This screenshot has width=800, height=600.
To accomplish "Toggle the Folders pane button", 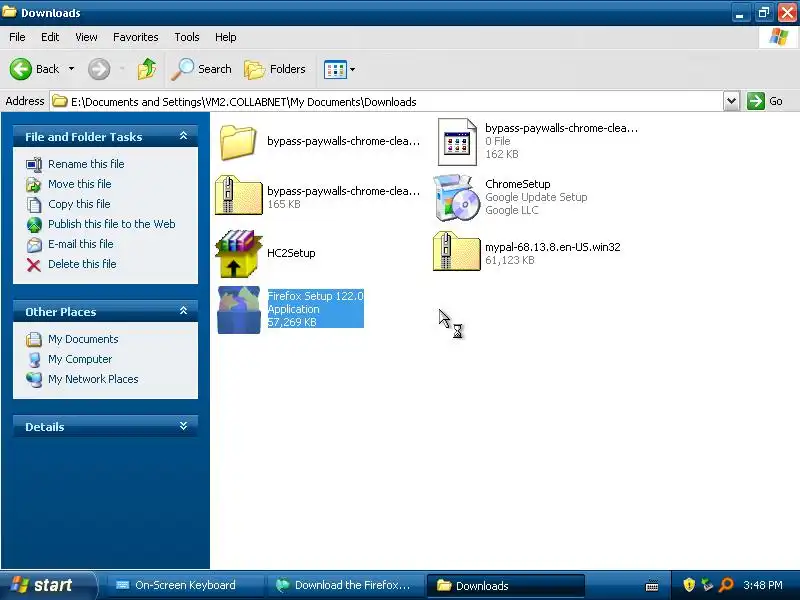I will (274, 69).
